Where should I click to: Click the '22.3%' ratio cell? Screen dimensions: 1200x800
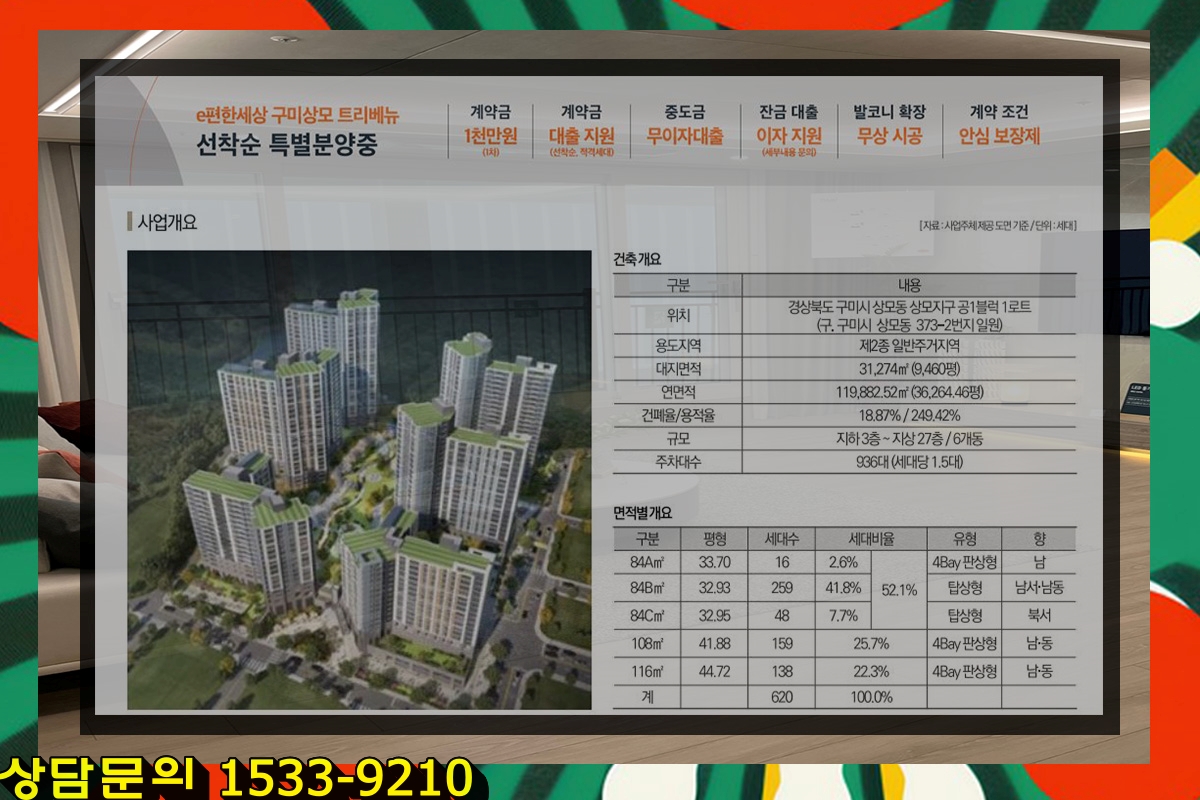870,671
